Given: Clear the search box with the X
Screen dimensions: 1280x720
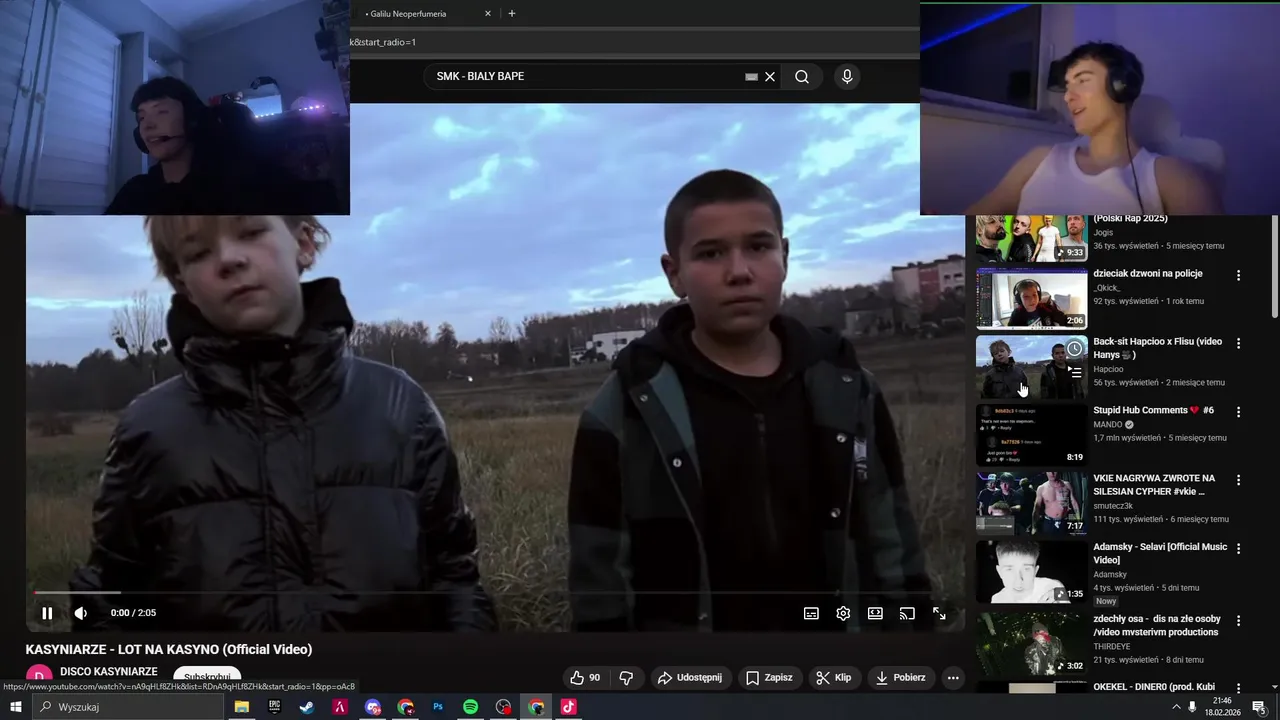Looking at the screenshot, I should [x=770, y=76].
